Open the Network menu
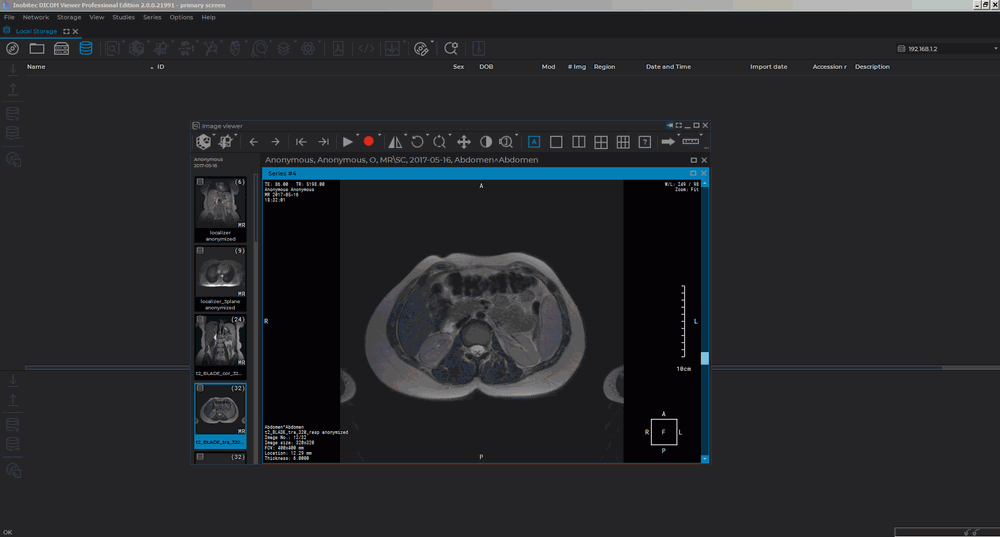This screenshot has height=537, width=1000. pyautogui.click(x=35, y=17)
